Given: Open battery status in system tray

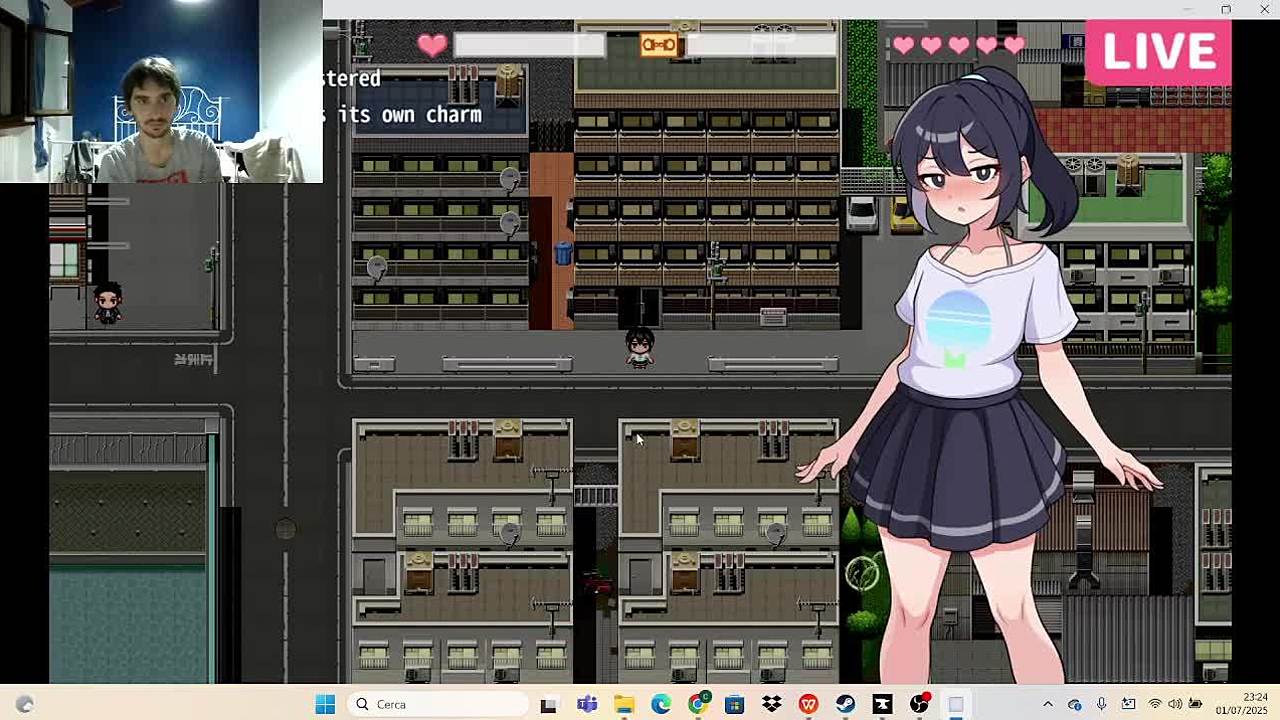Looking at the screenshot, I should 1195,705.
